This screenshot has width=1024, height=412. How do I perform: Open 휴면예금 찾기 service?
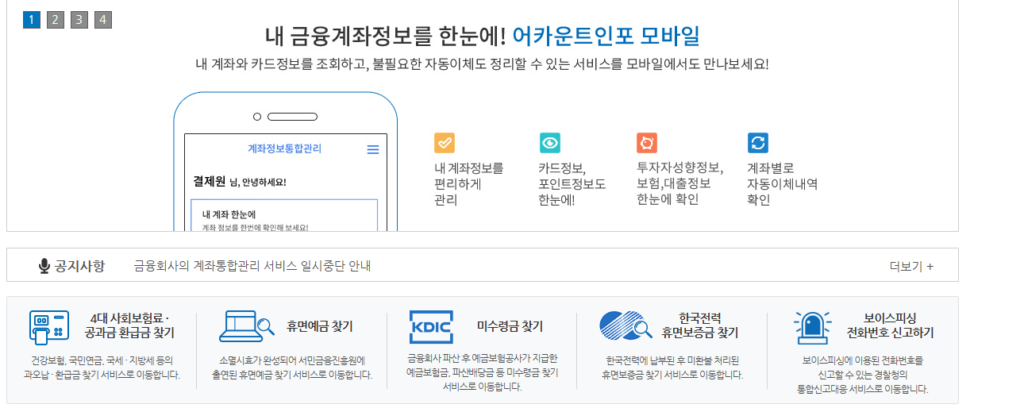click(x=320, y=326)
